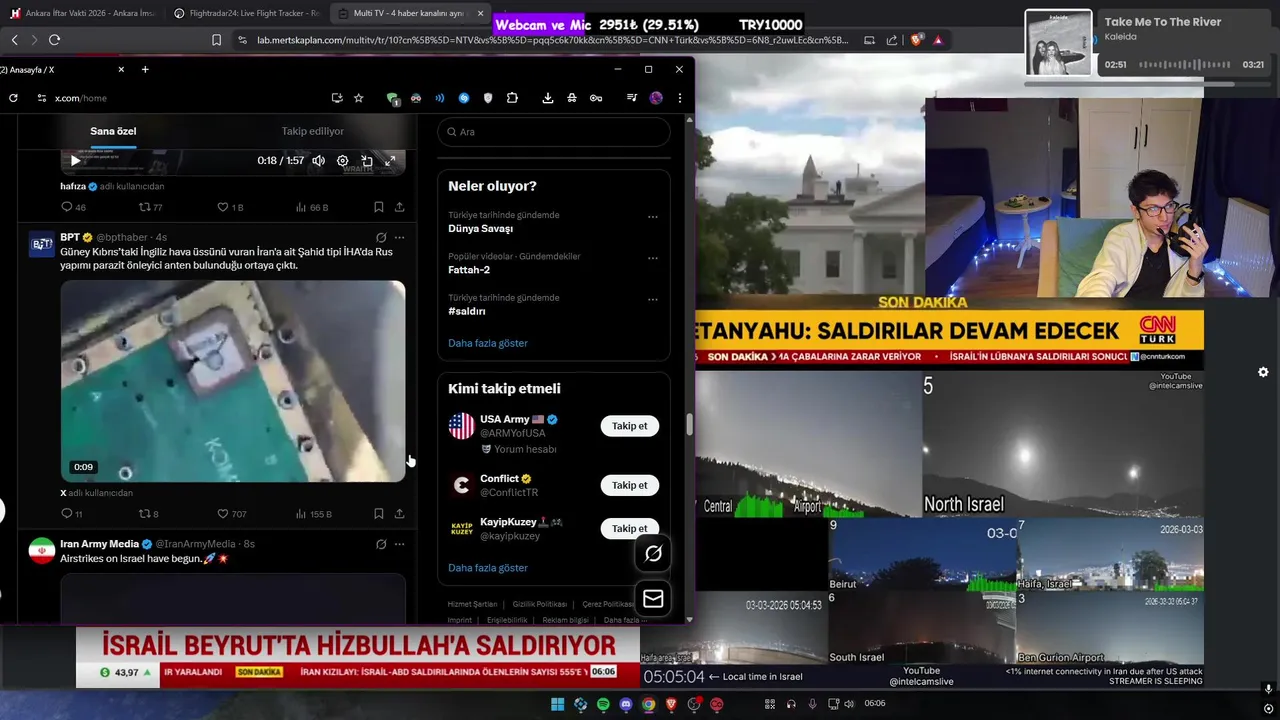1280x720 pixels.
Task: Click the key password icon in X window toolbar
Action: tap(596, 98)
